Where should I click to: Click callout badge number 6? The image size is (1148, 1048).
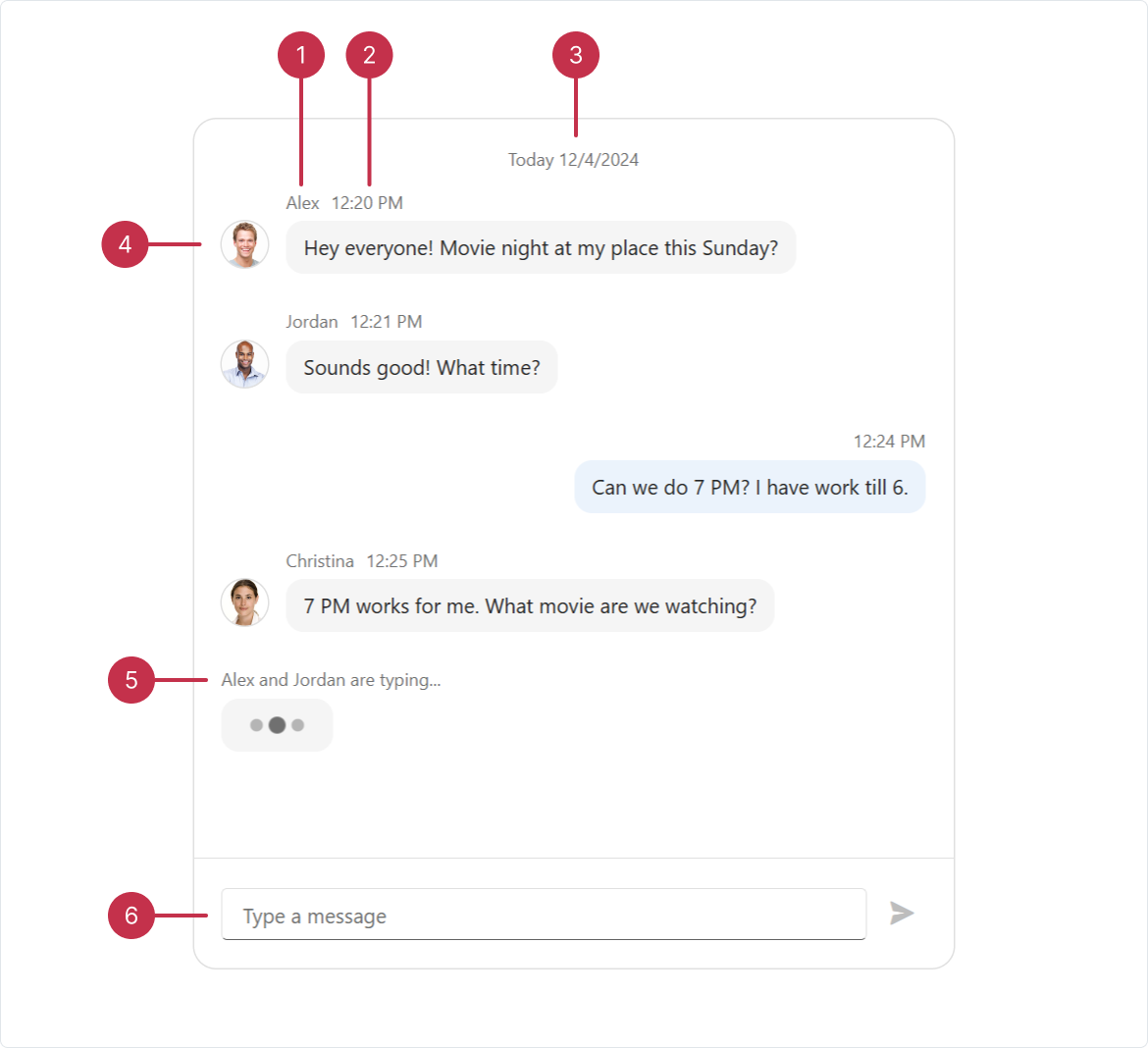(130, 916)
